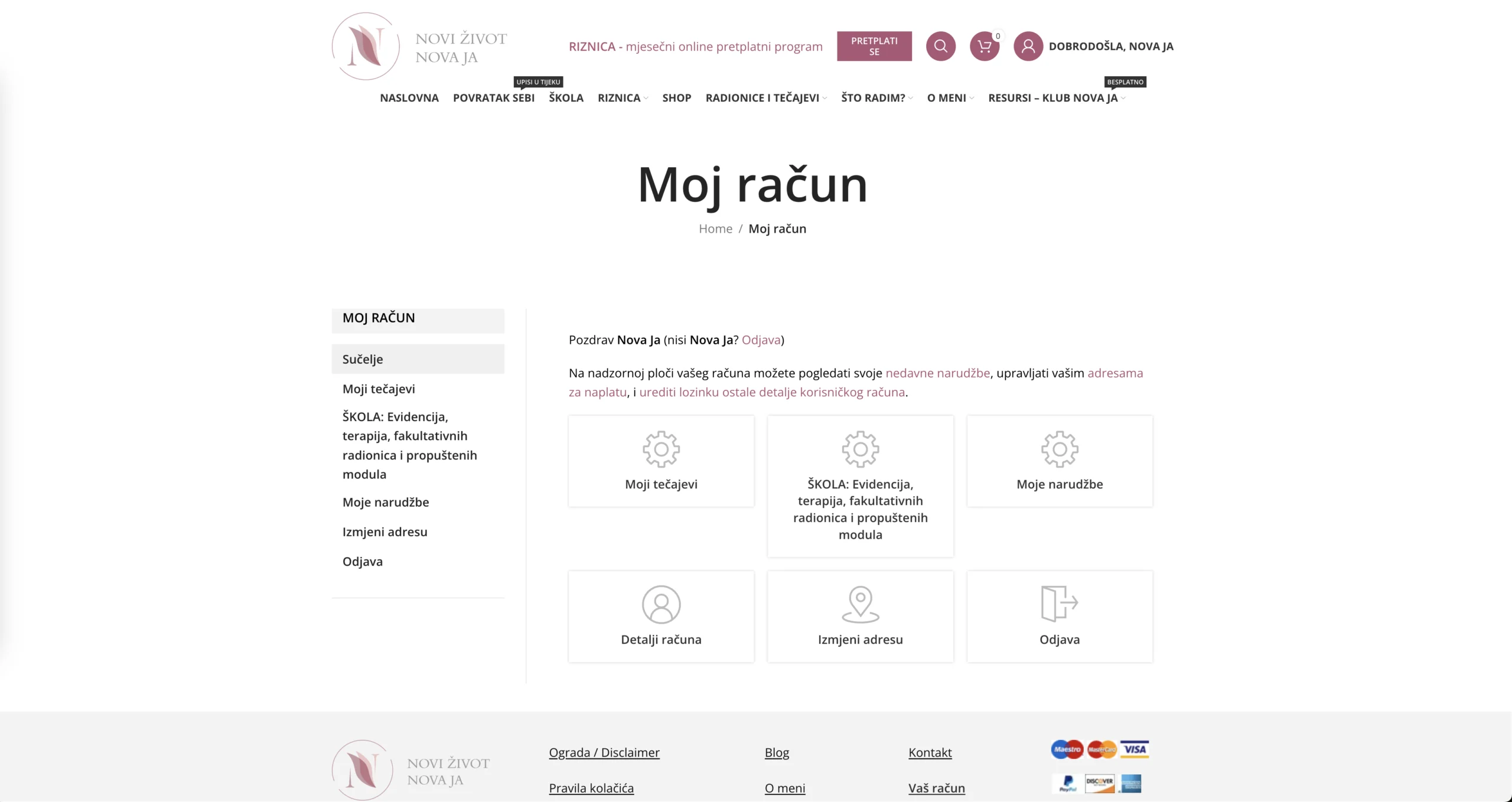Screen dimensions: 1512x802
Task: Open the Detalji računa person icon tile
Action: point(660,616)
